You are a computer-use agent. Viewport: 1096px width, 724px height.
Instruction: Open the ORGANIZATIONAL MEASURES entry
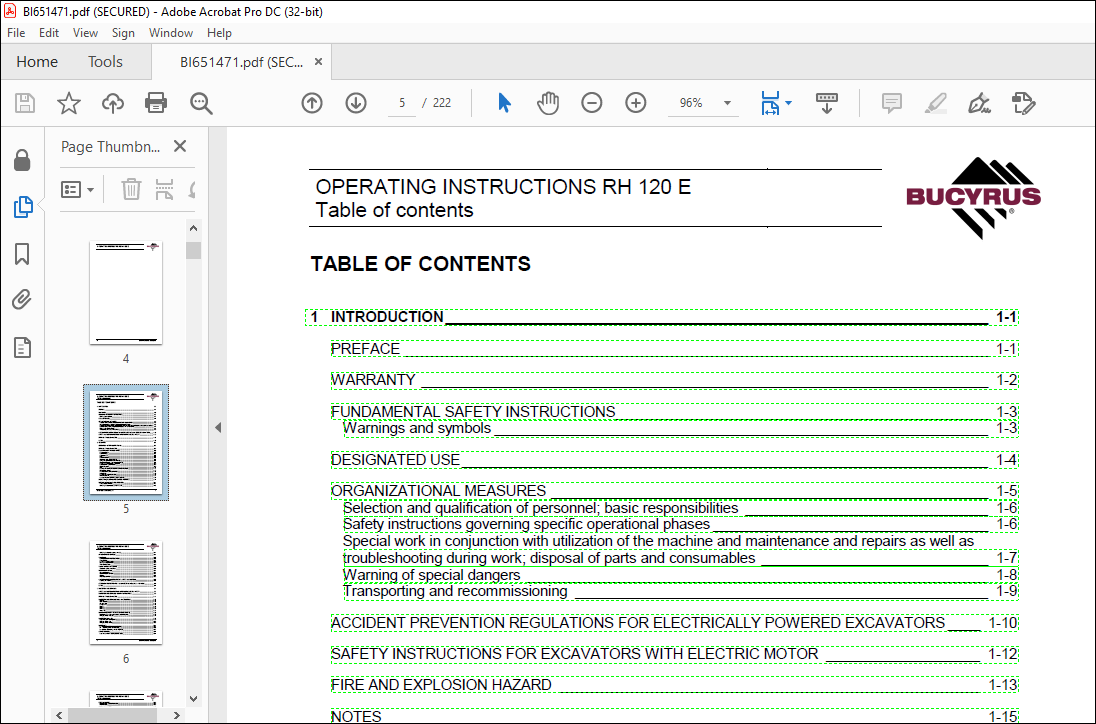coord(675,491)
